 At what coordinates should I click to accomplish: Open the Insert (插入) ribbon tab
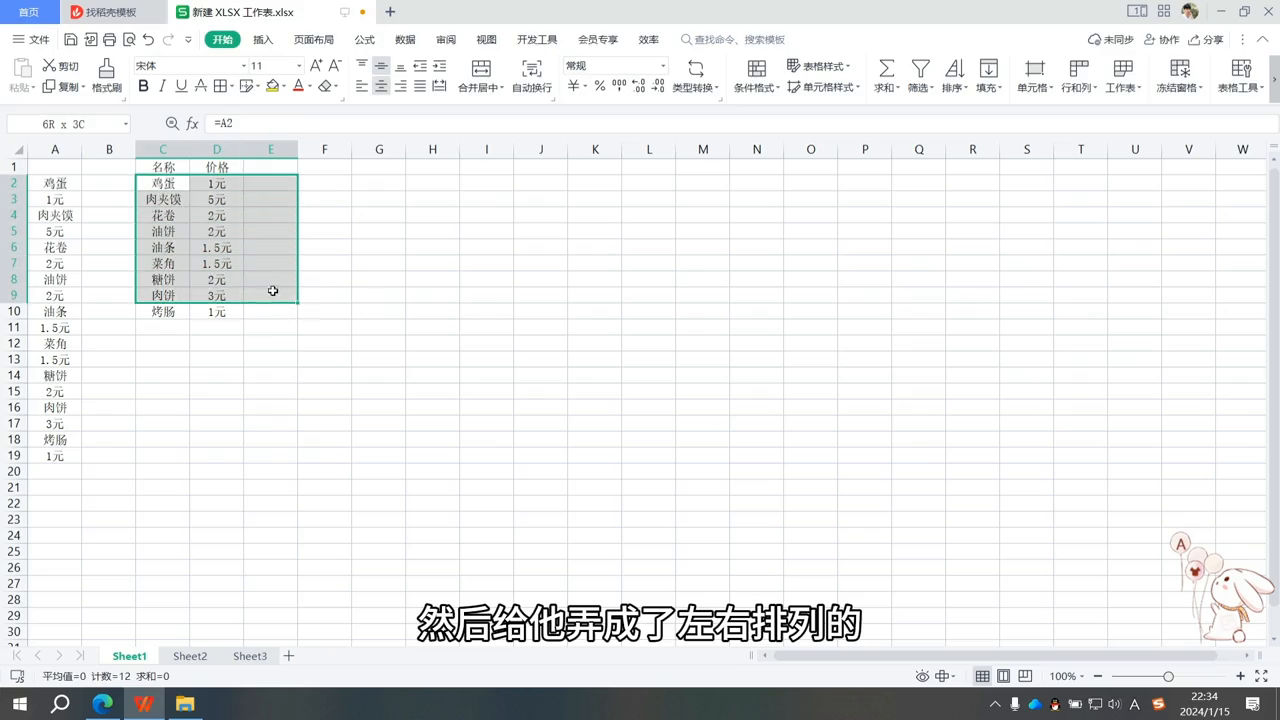coord(263,40)
